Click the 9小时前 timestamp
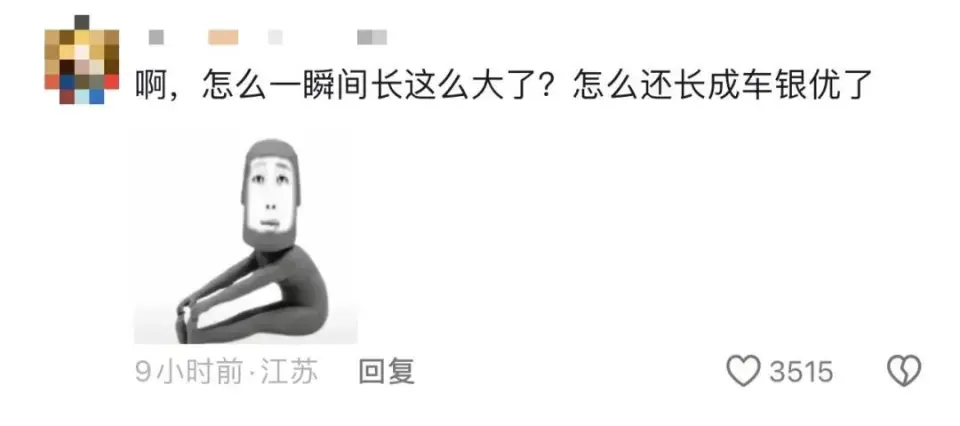This screenshot has height=426, width=960. click(189, 372)
